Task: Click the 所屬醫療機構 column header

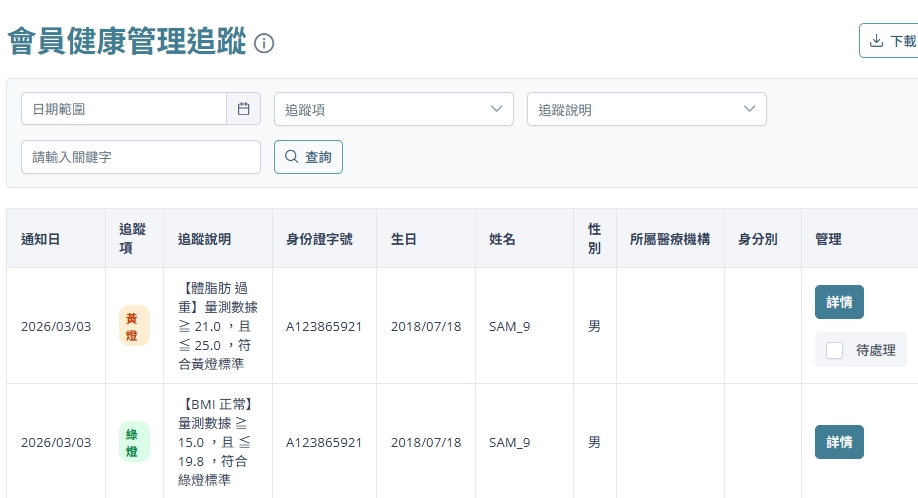Action: [x=669, y=239]
